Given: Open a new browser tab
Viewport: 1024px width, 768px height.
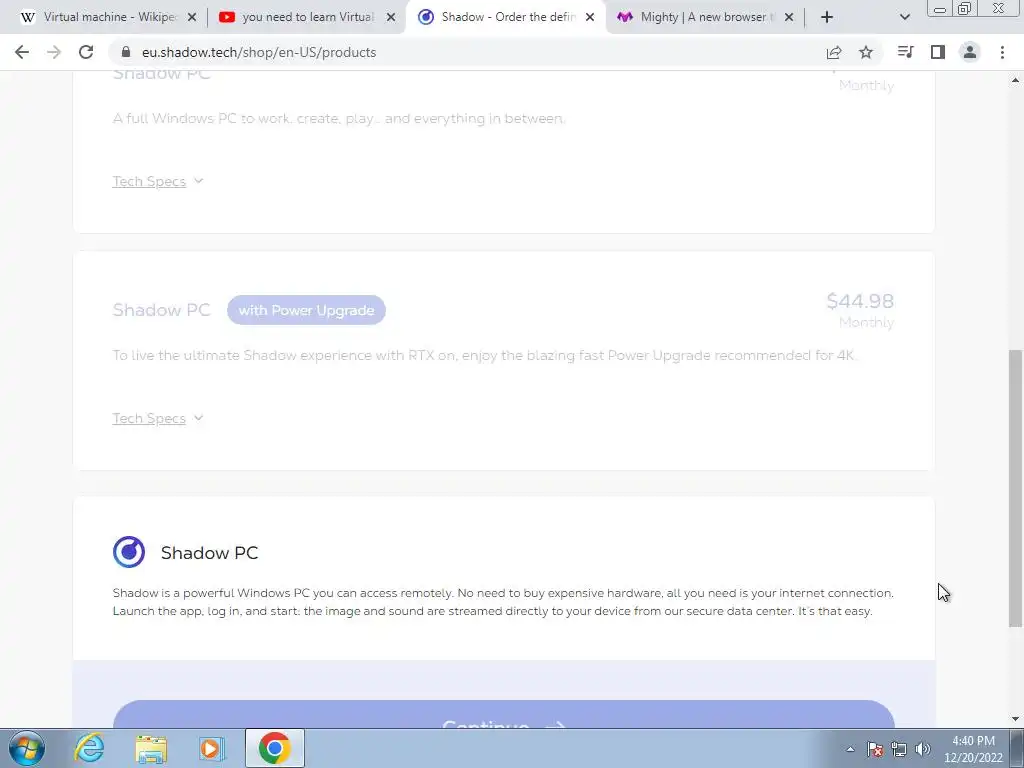Looking at the screenshot, I should pos(827,17).
